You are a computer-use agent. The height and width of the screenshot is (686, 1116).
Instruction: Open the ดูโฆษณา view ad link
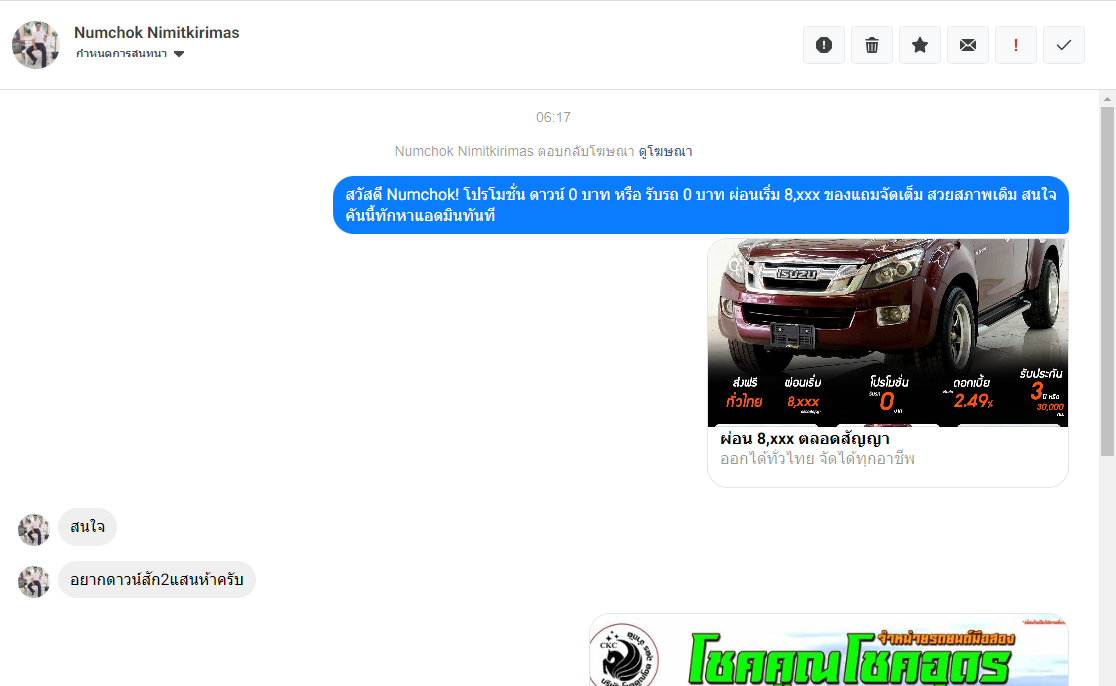pyautogui.click(x=665, y=151)
